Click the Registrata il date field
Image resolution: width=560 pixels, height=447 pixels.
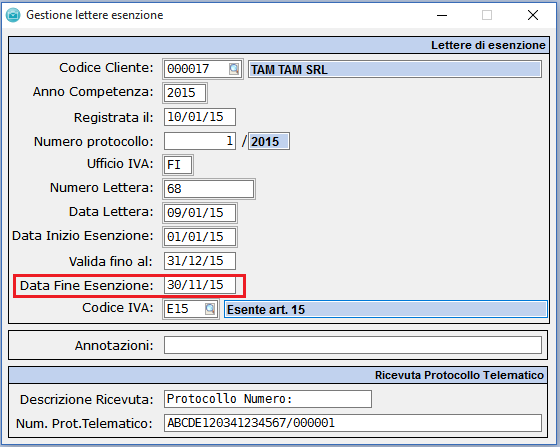(x=200, y=117)
